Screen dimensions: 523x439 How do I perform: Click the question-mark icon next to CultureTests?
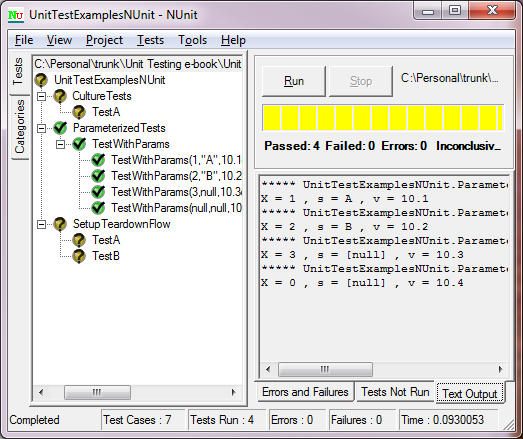pos(60,96)
